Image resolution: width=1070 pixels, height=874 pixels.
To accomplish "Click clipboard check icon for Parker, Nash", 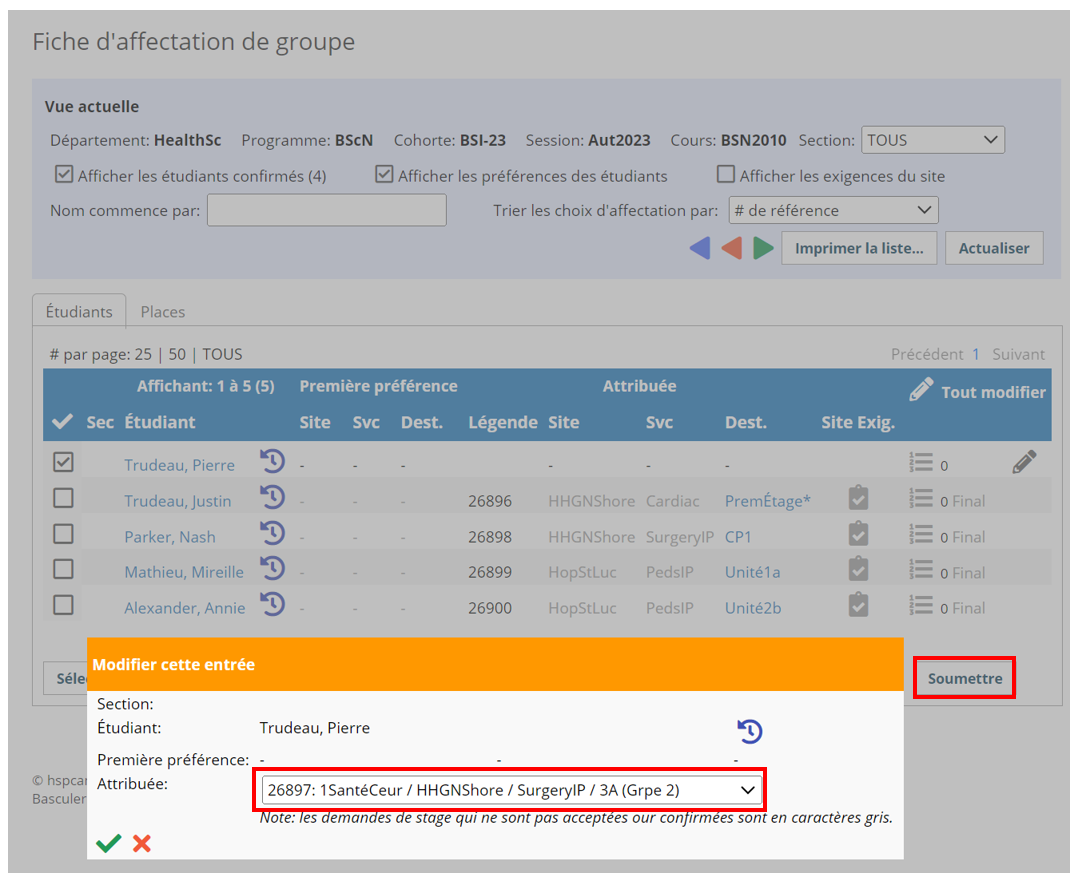I will pyautogui.click(x=858, y=534).
